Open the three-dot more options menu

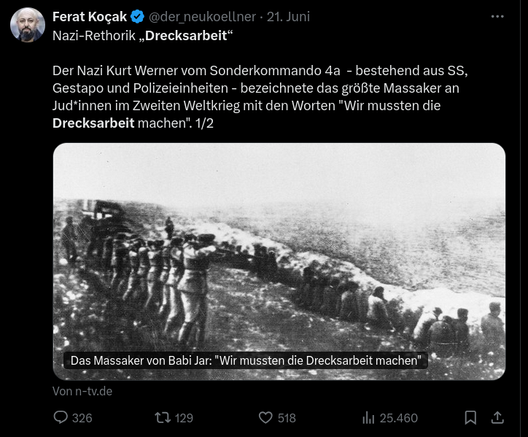(497, 16)
